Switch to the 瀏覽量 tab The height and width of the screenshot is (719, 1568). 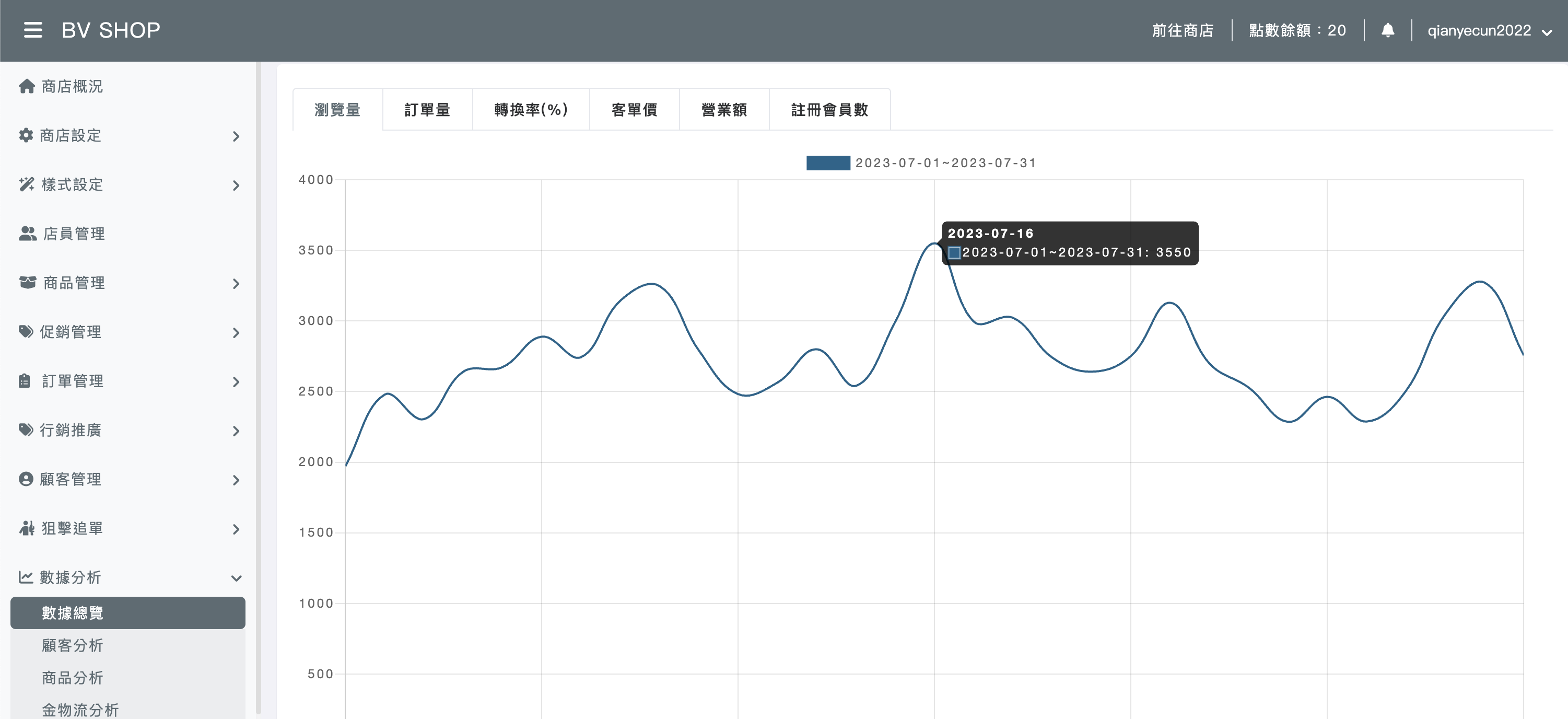337,110
